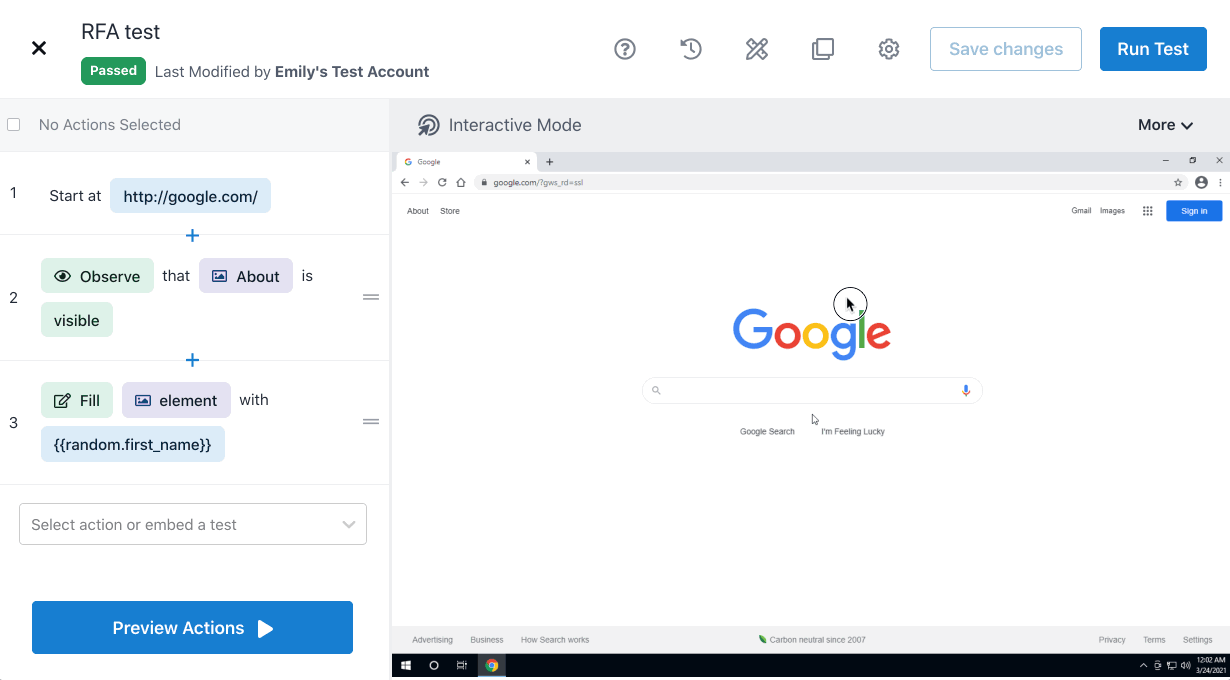Click the About element chip
This screenshot has width=1230, height=680.
[x=246, y=276]
